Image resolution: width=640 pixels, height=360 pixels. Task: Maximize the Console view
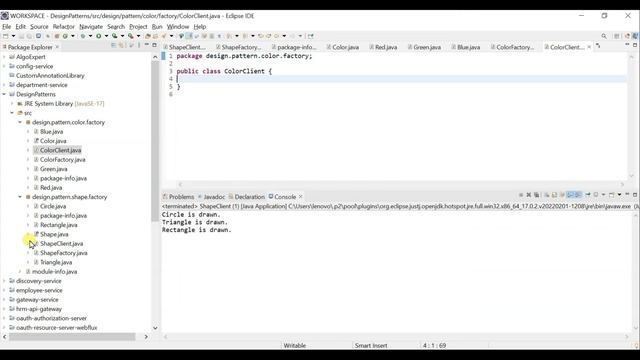(x=635, y=195)
